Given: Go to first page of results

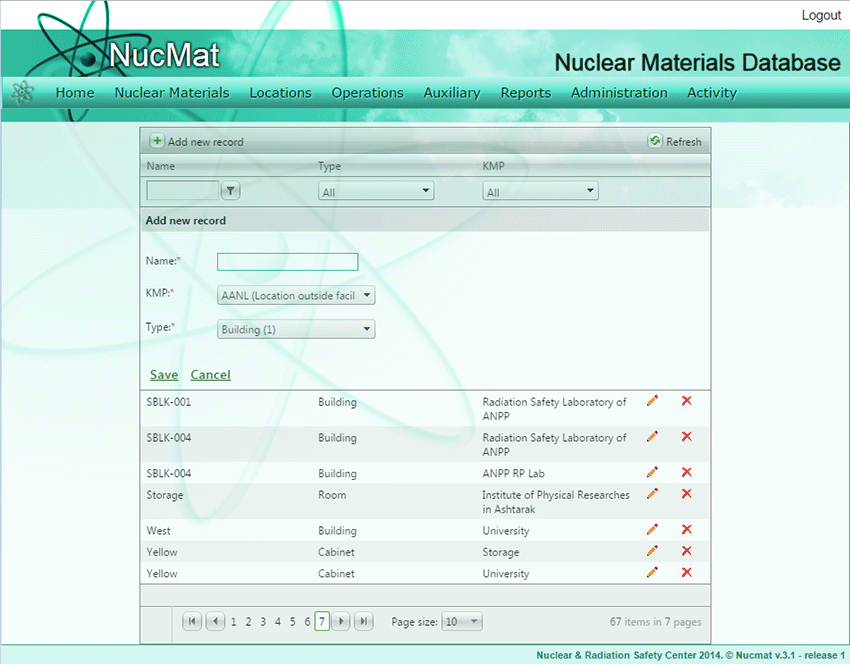Looking at the screenshot, I should (192, 622).
